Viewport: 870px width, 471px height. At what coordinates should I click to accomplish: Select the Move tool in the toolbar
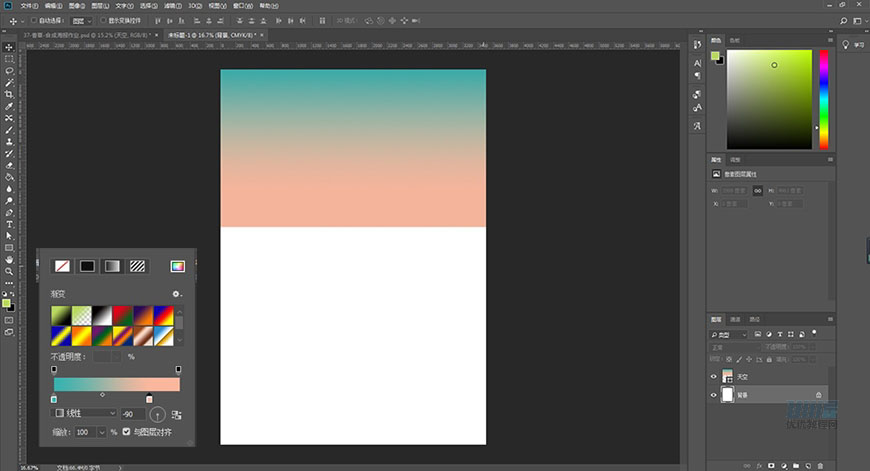[x=9, y=47]
